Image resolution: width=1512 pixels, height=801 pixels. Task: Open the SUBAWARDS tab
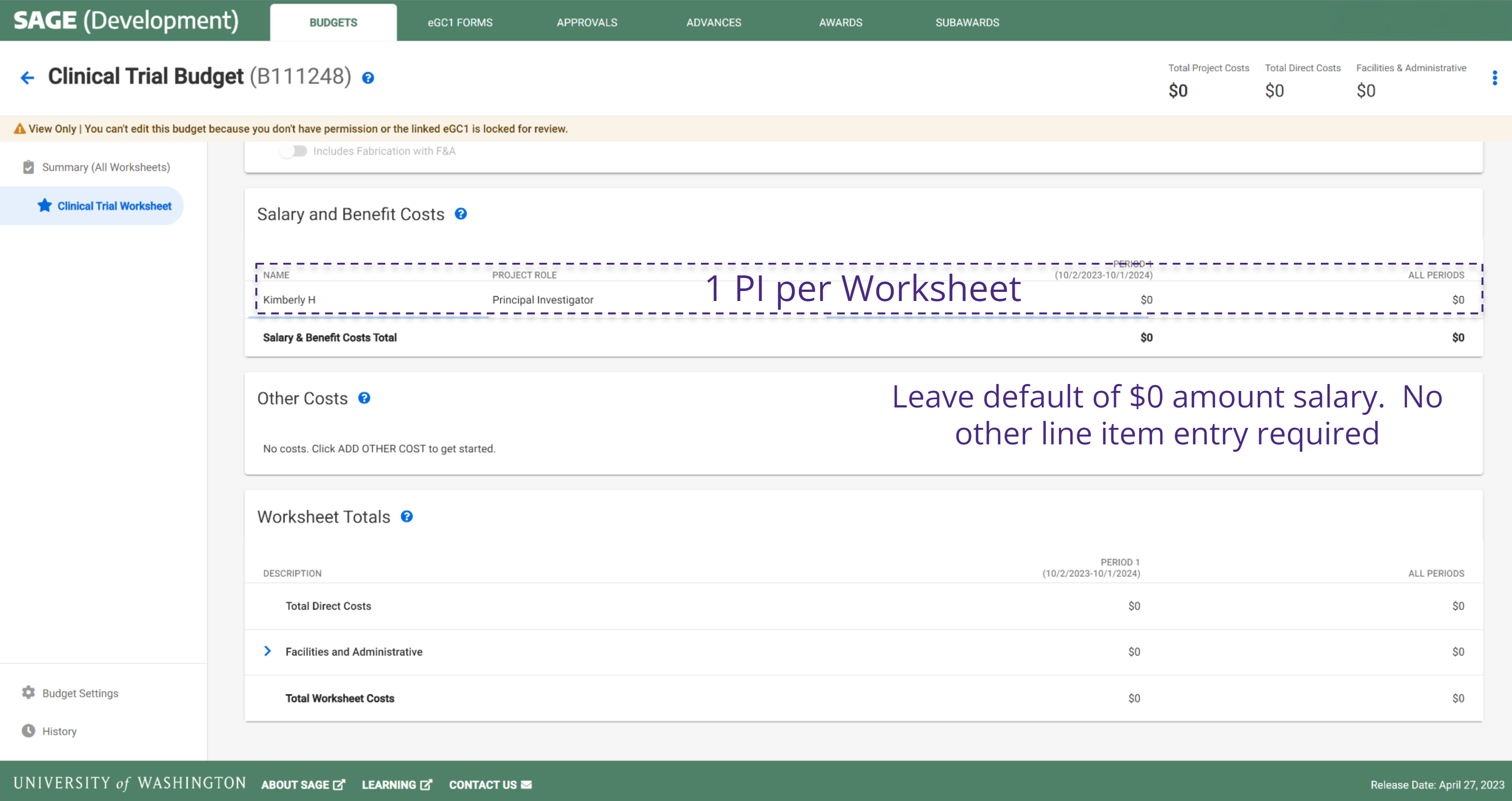click(x=967, y=22)
